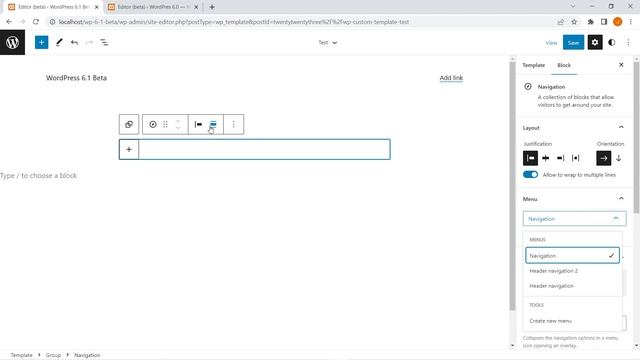
Task: Open the List View icon
Action: [x=104, y=42]
